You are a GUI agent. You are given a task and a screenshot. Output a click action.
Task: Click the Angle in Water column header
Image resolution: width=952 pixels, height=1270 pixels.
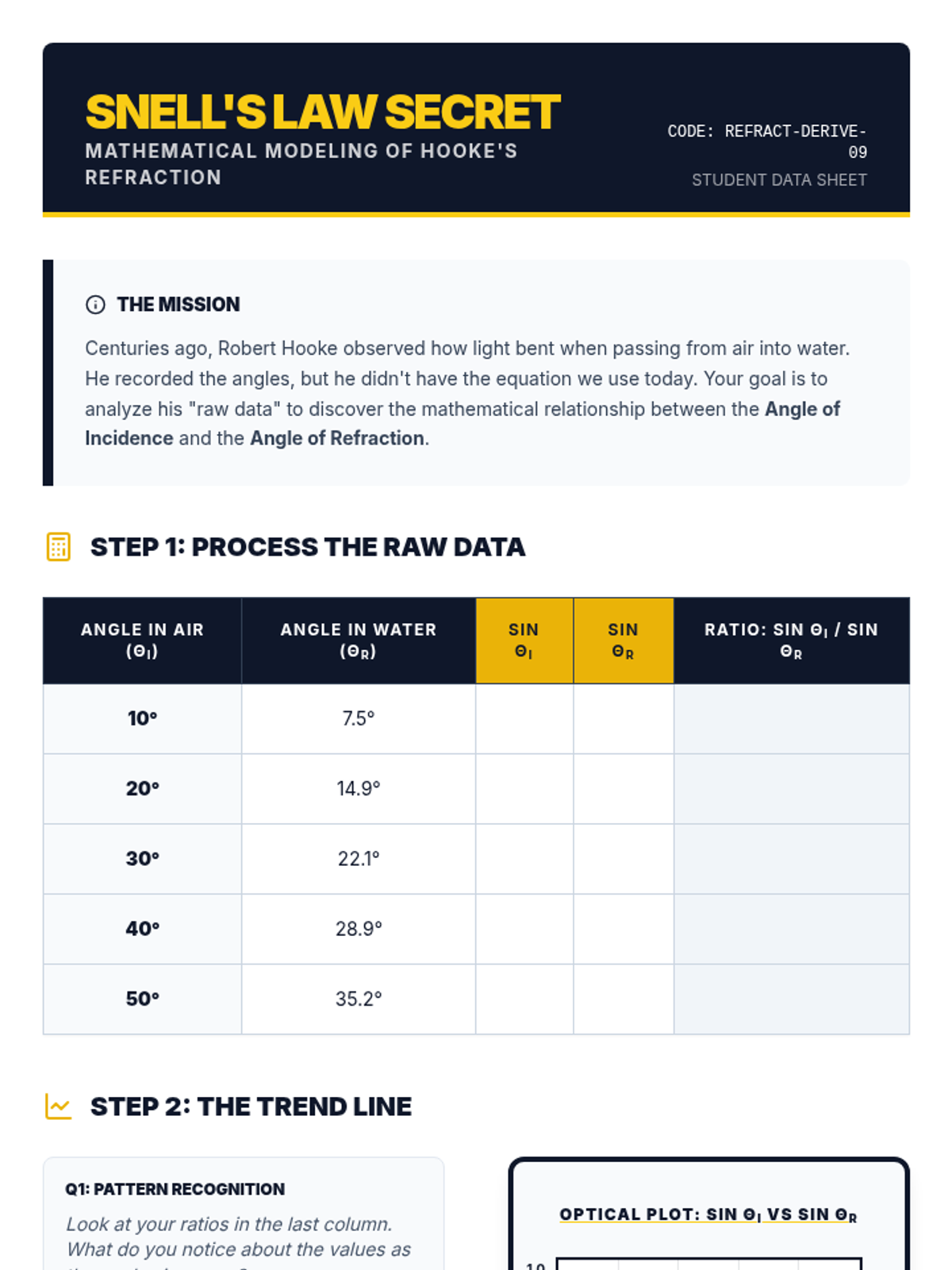(x=359, y=641)
